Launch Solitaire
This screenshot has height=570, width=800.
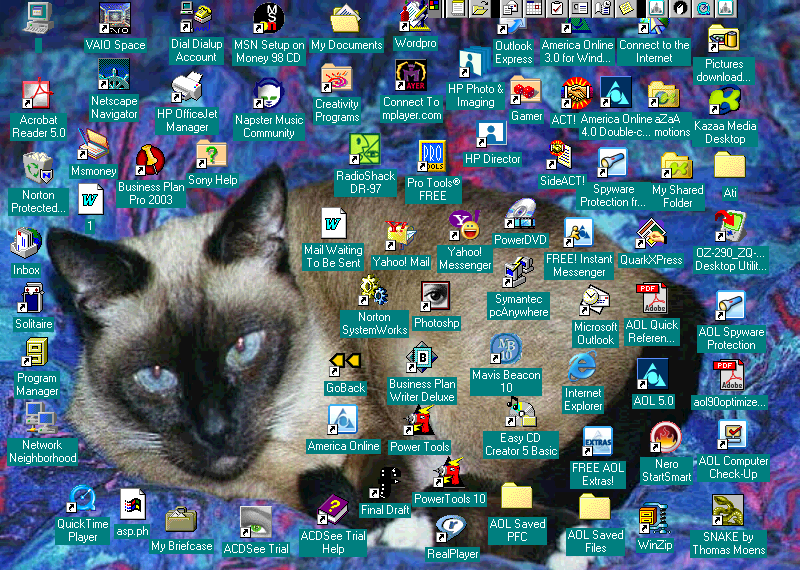(33, 298)
